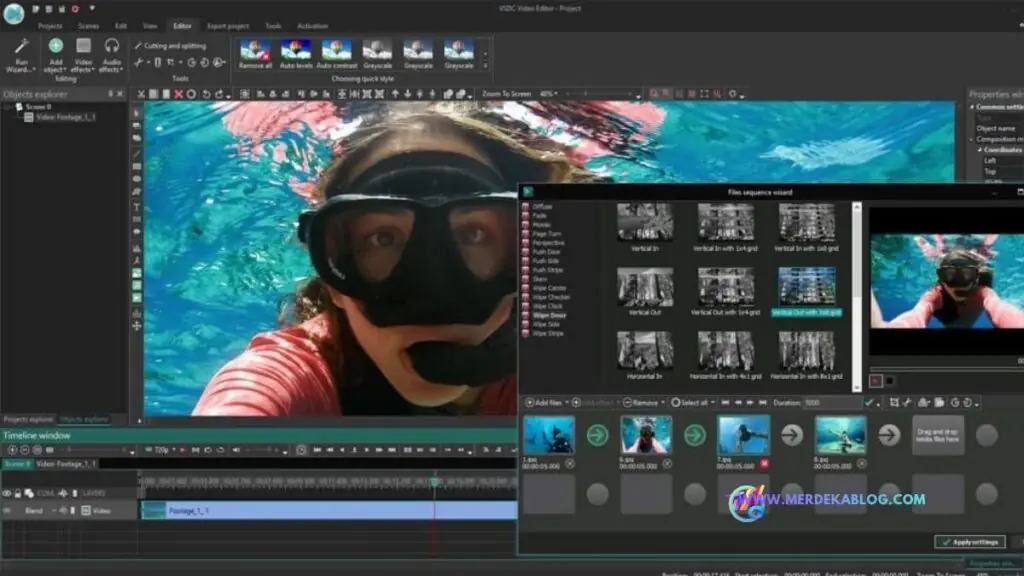
Task: Expand the quick styles gallery arrow
Action: point(485,66)
